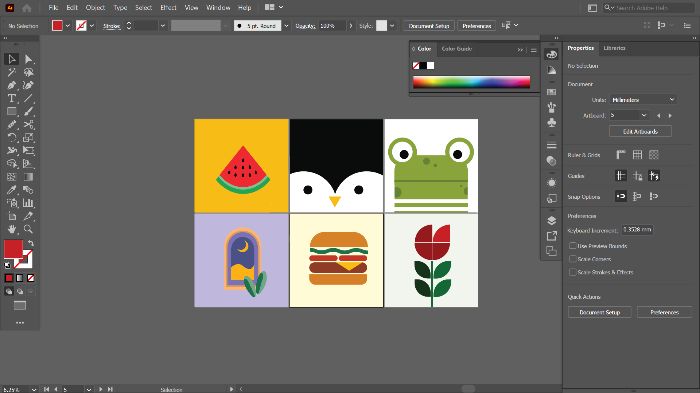This screenshot has height=393, width=700.
Task: Open the graphic Style dropdown
Action: (392, 26)
